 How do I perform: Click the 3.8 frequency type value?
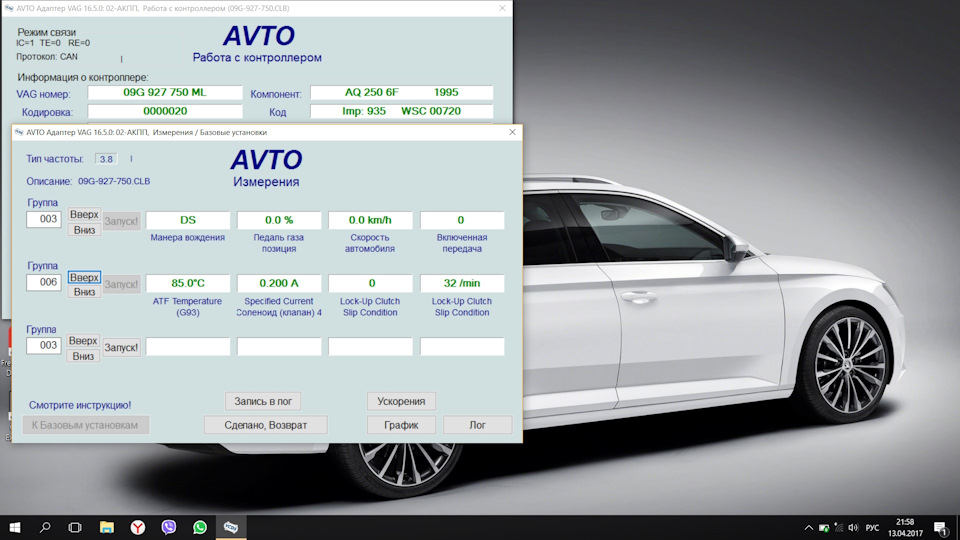point(106,159)
